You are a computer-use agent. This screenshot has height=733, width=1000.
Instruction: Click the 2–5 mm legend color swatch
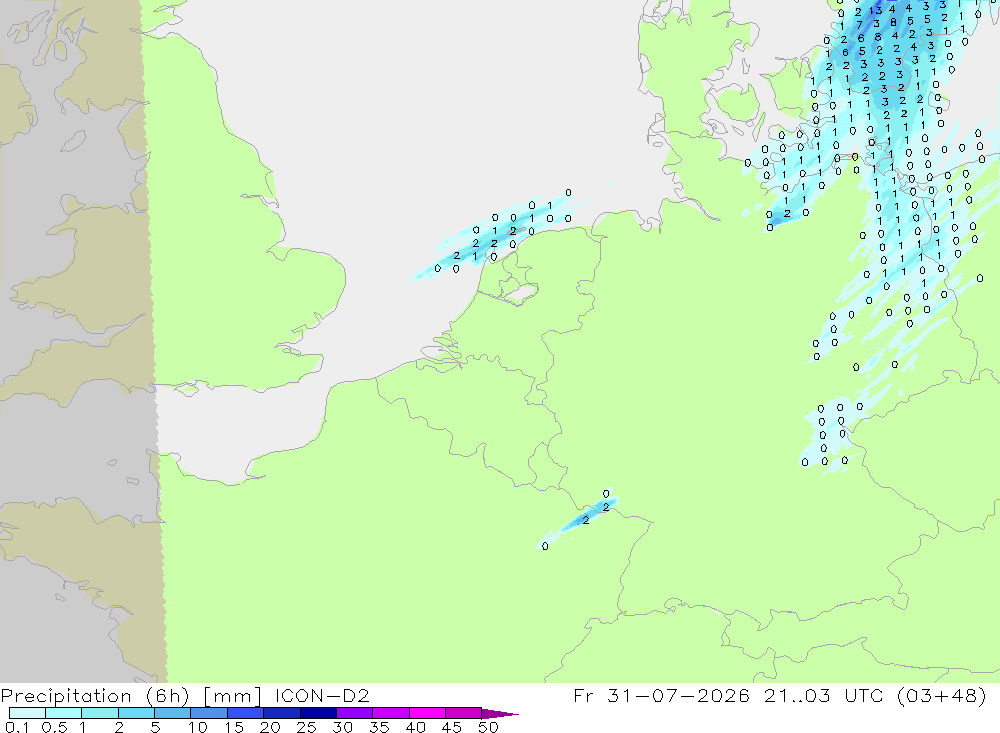[136, 713]
